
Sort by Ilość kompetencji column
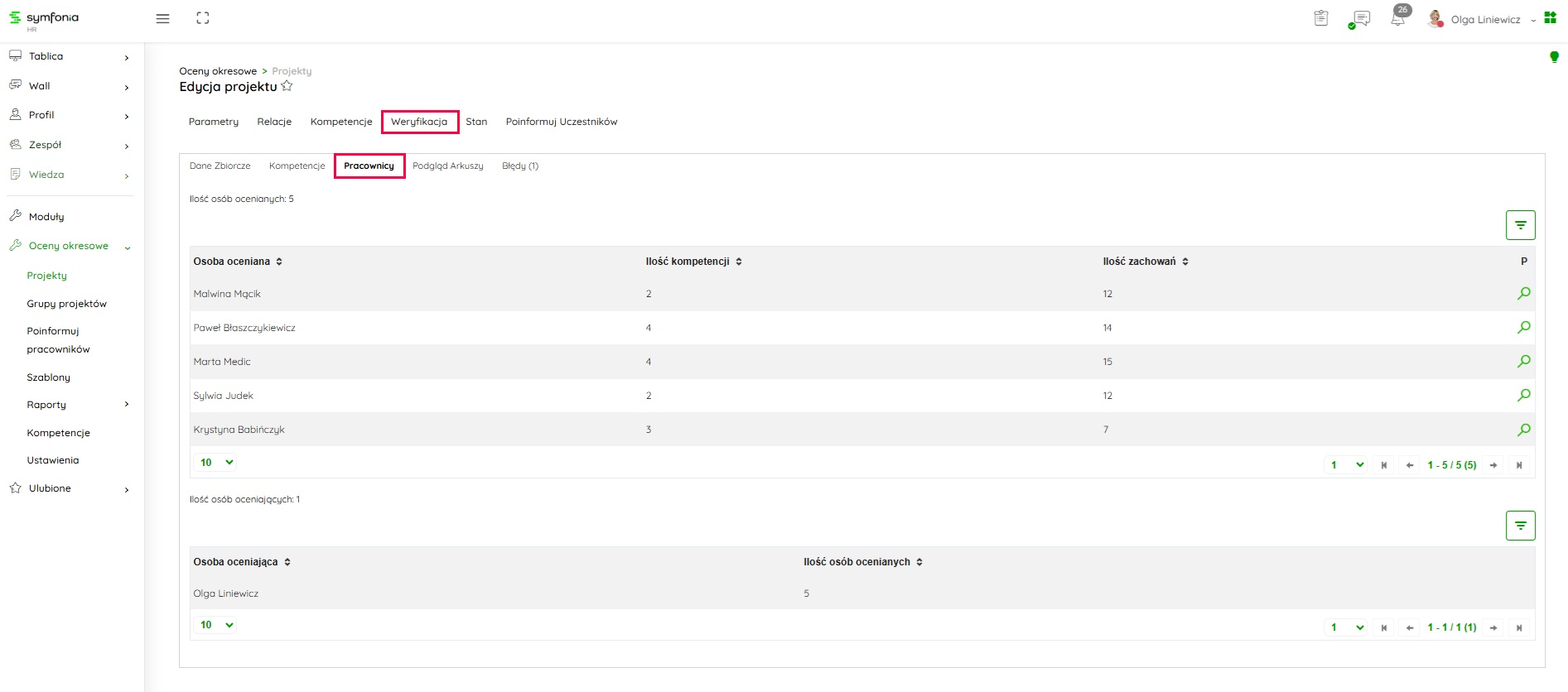coord(693,262)
